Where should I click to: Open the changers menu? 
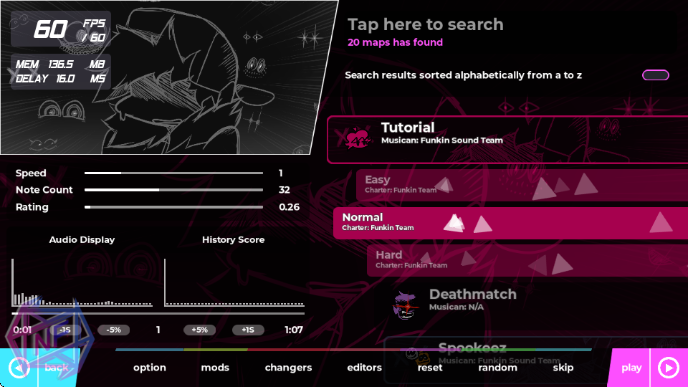[x=288, y=368]
